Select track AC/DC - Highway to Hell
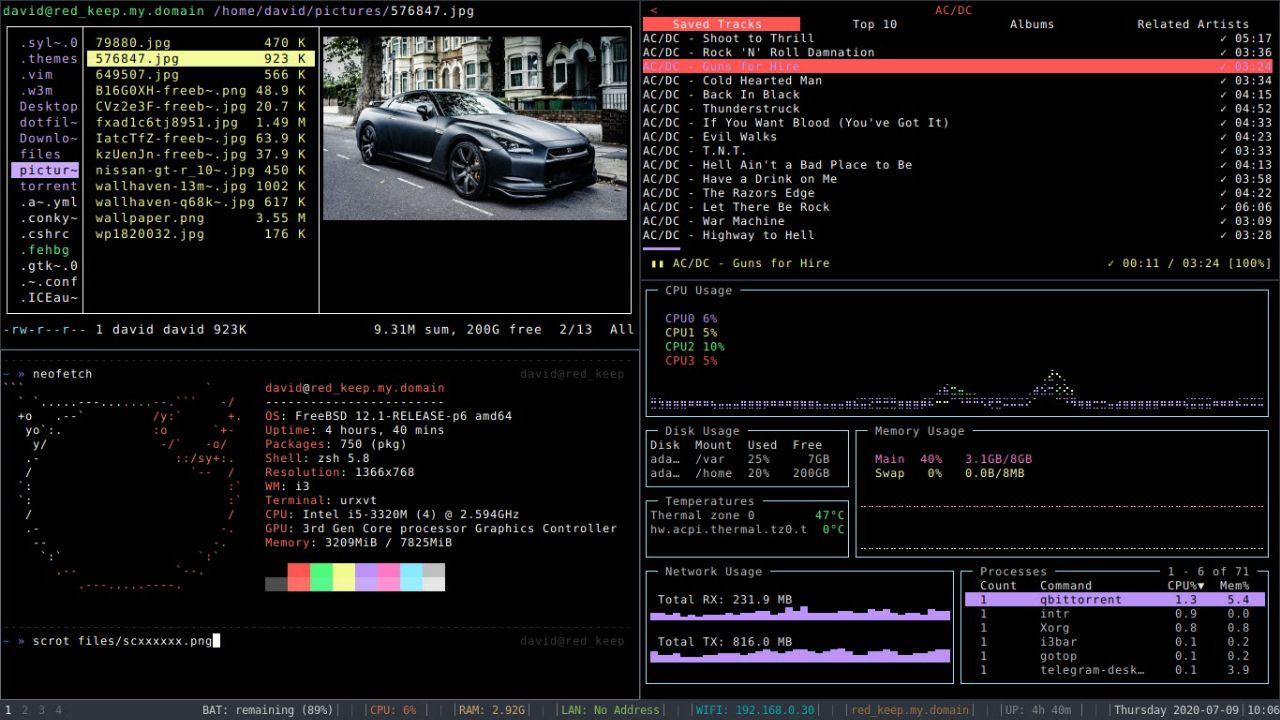The width and height of the screenshot is (1280, 720). point(958,234)
